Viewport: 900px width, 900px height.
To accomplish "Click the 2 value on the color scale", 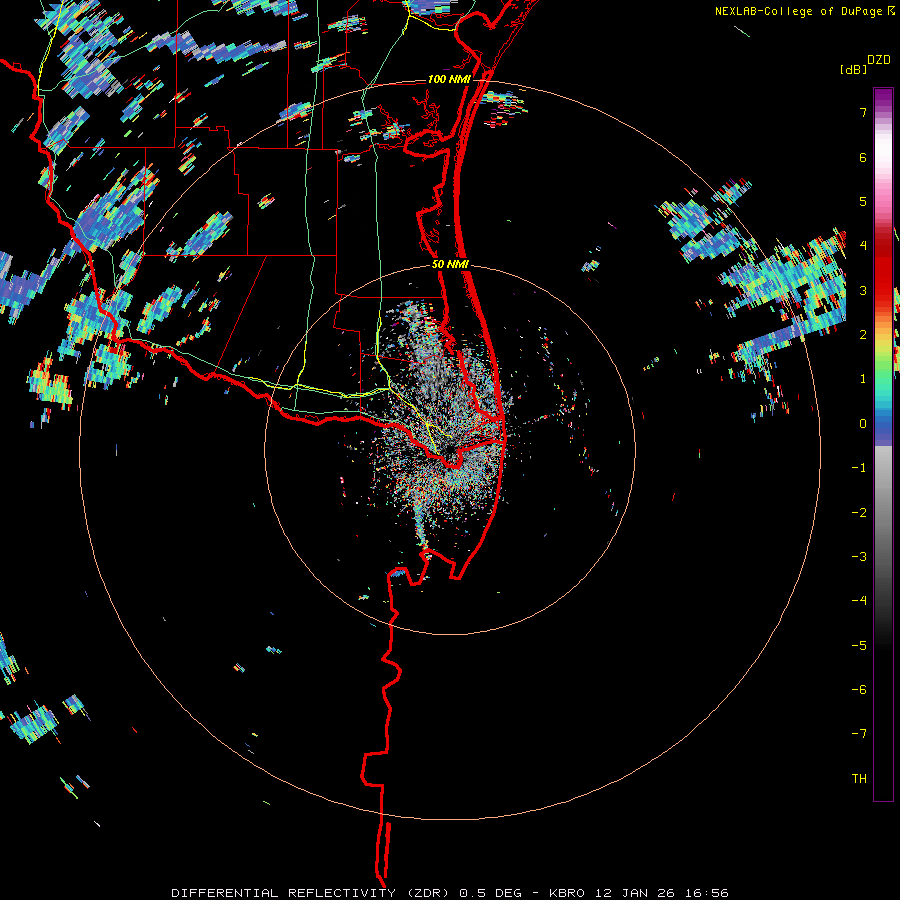I will 863,335.
